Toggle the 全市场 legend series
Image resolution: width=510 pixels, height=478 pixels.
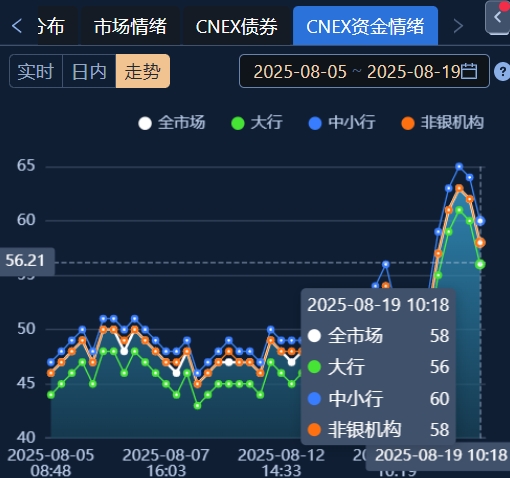tap(172, 123)
